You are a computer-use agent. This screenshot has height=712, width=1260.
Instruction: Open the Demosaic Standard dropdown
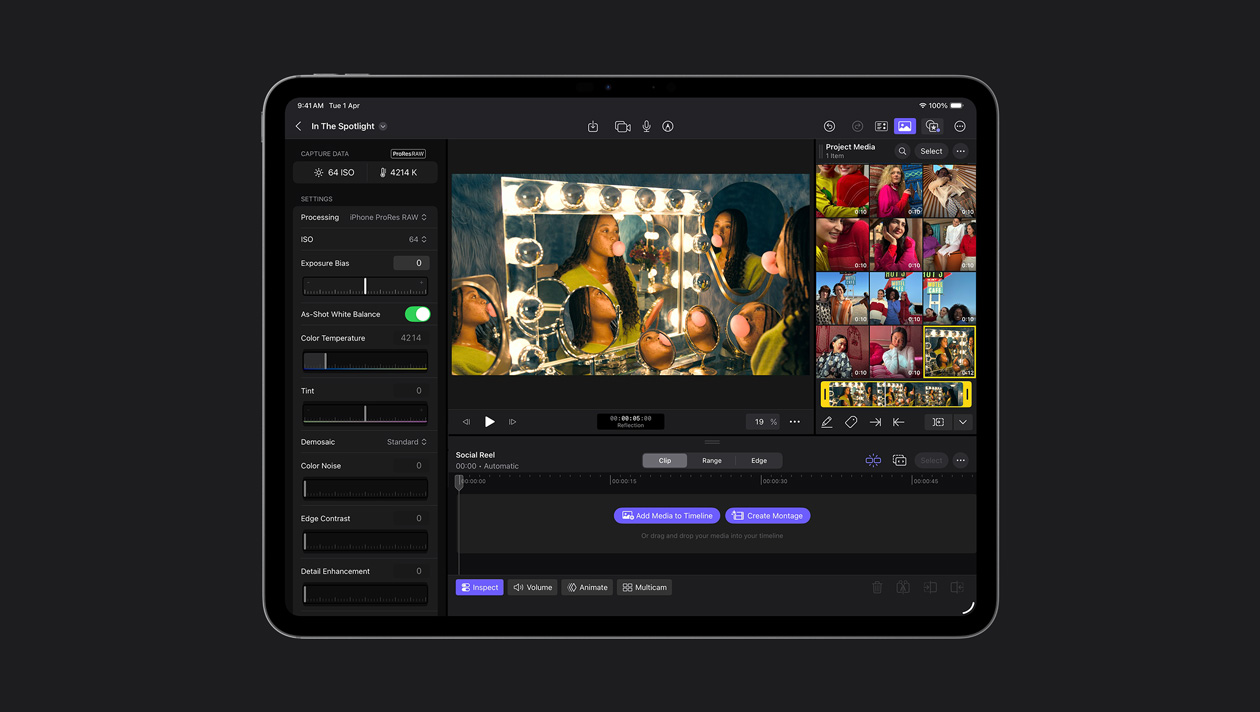coord(407,441)
